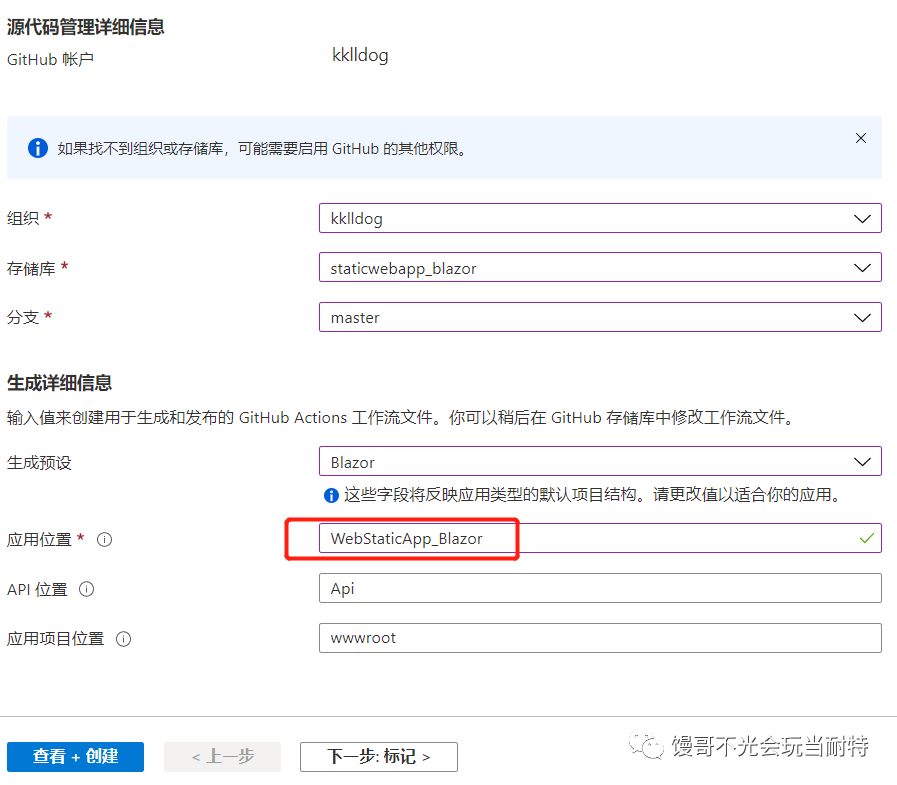
Task: Click the API 位置 field label
Action: pyautogui.click(x=37, y=589)
